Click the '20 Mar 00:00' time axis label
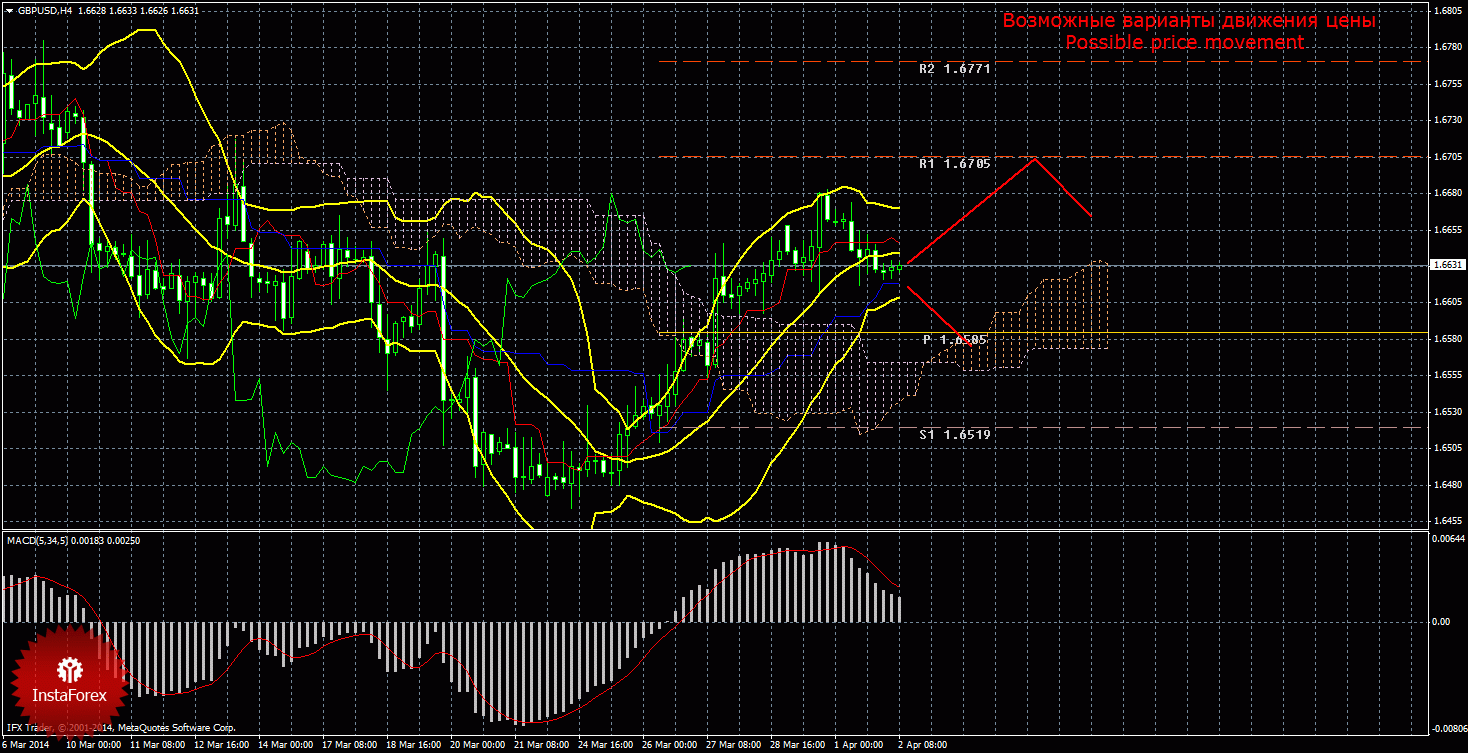 tap(474, 745)
